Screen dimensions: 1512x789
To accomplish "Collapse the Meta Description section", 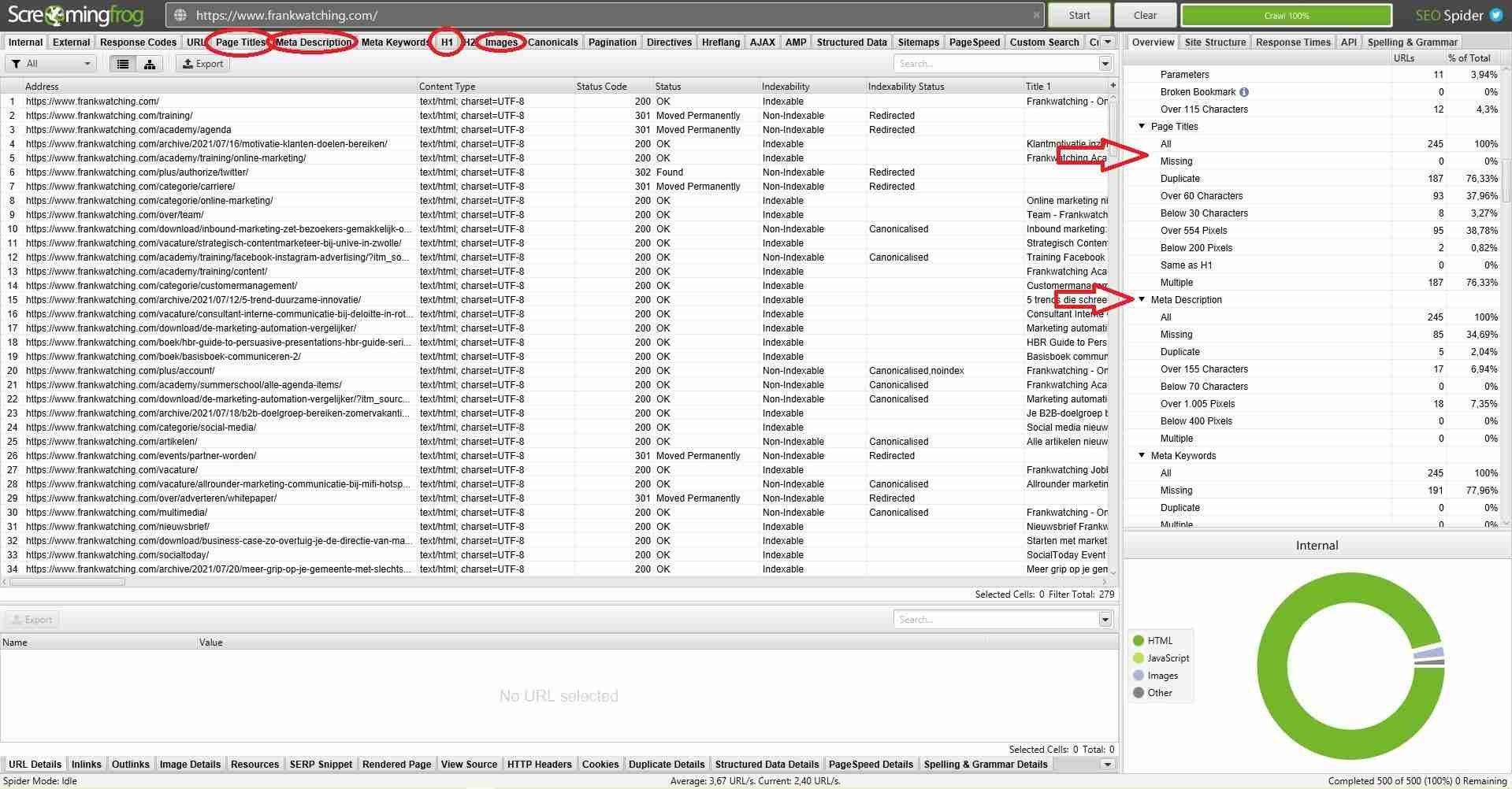I will click(1142, 299).
